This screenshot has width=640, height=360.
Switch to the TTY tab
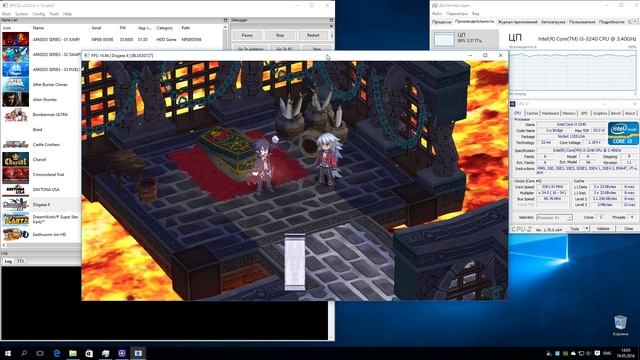(x=20, y=261)
